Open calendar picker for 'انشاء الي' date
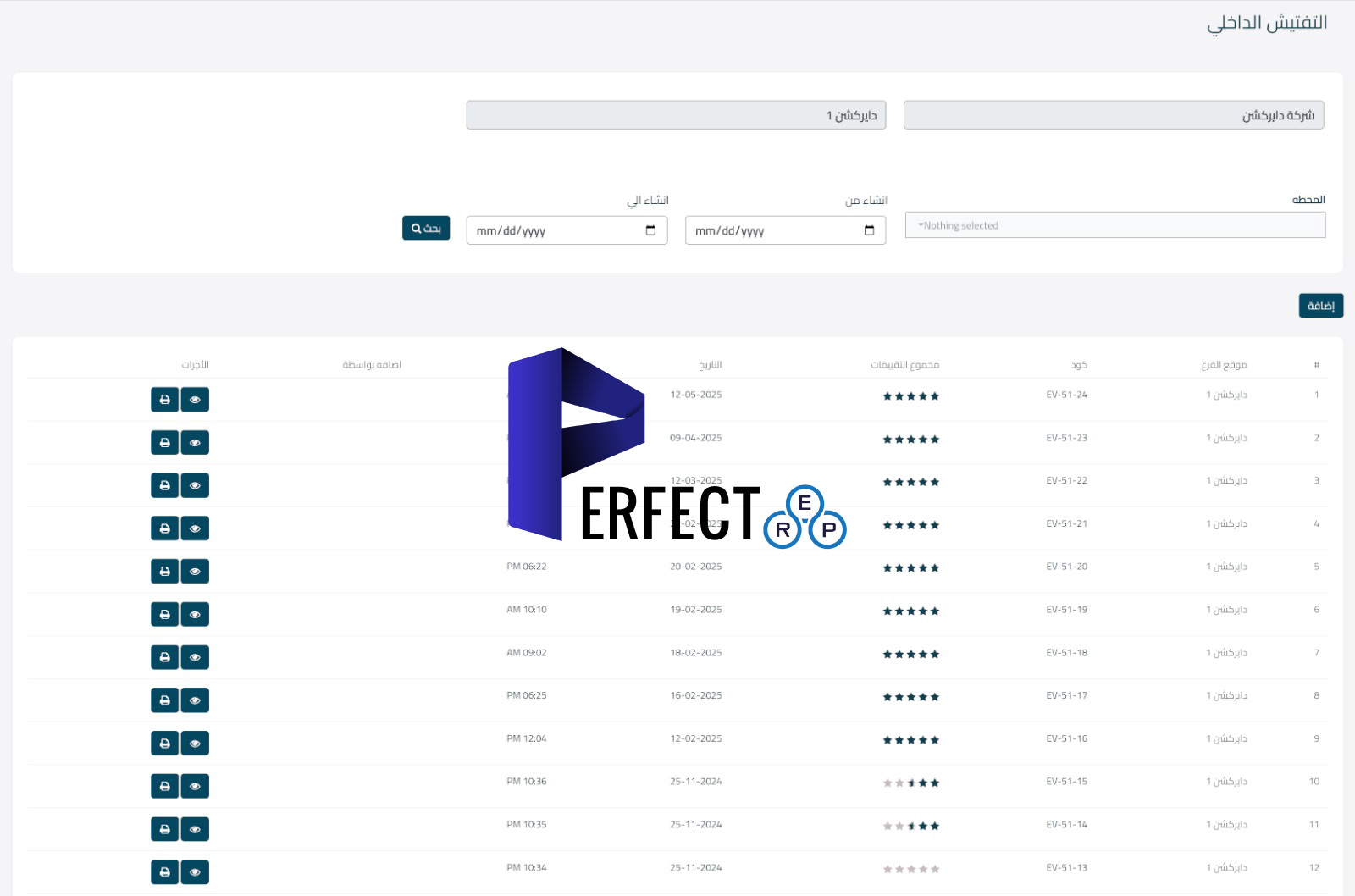 [x=650, y=230]
